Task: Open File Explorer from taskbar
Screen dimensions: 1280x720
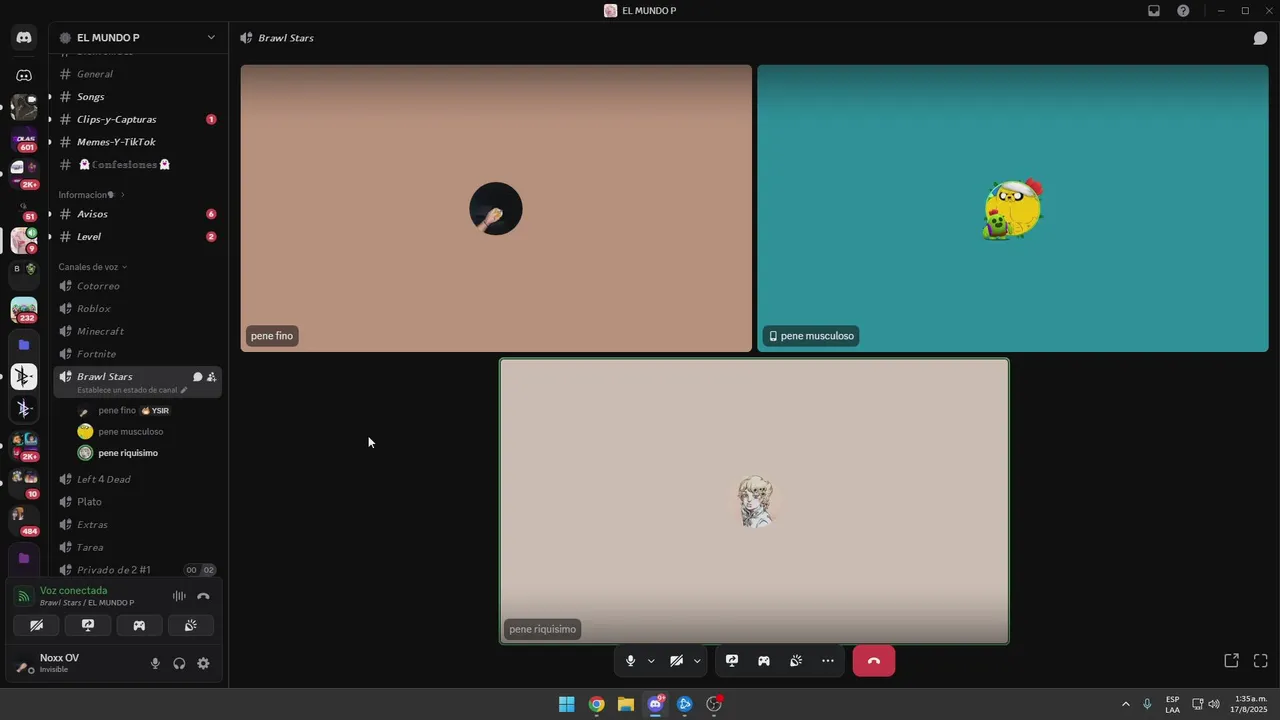Action: point(626,704)
